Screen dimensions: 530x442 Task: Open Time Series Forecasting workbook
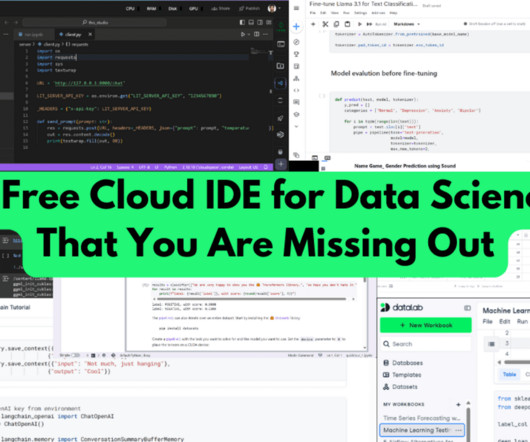point(421,418)
